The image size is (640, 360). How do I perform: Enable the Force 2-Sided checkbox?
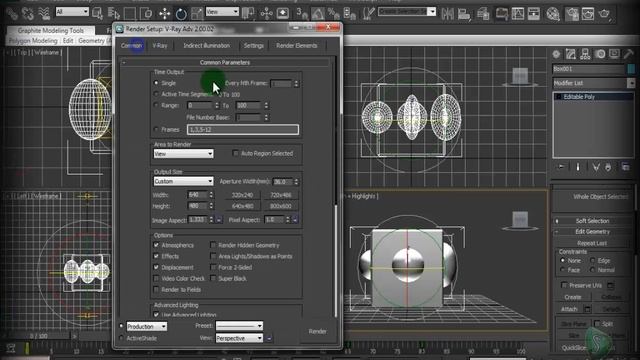(213, 267)
